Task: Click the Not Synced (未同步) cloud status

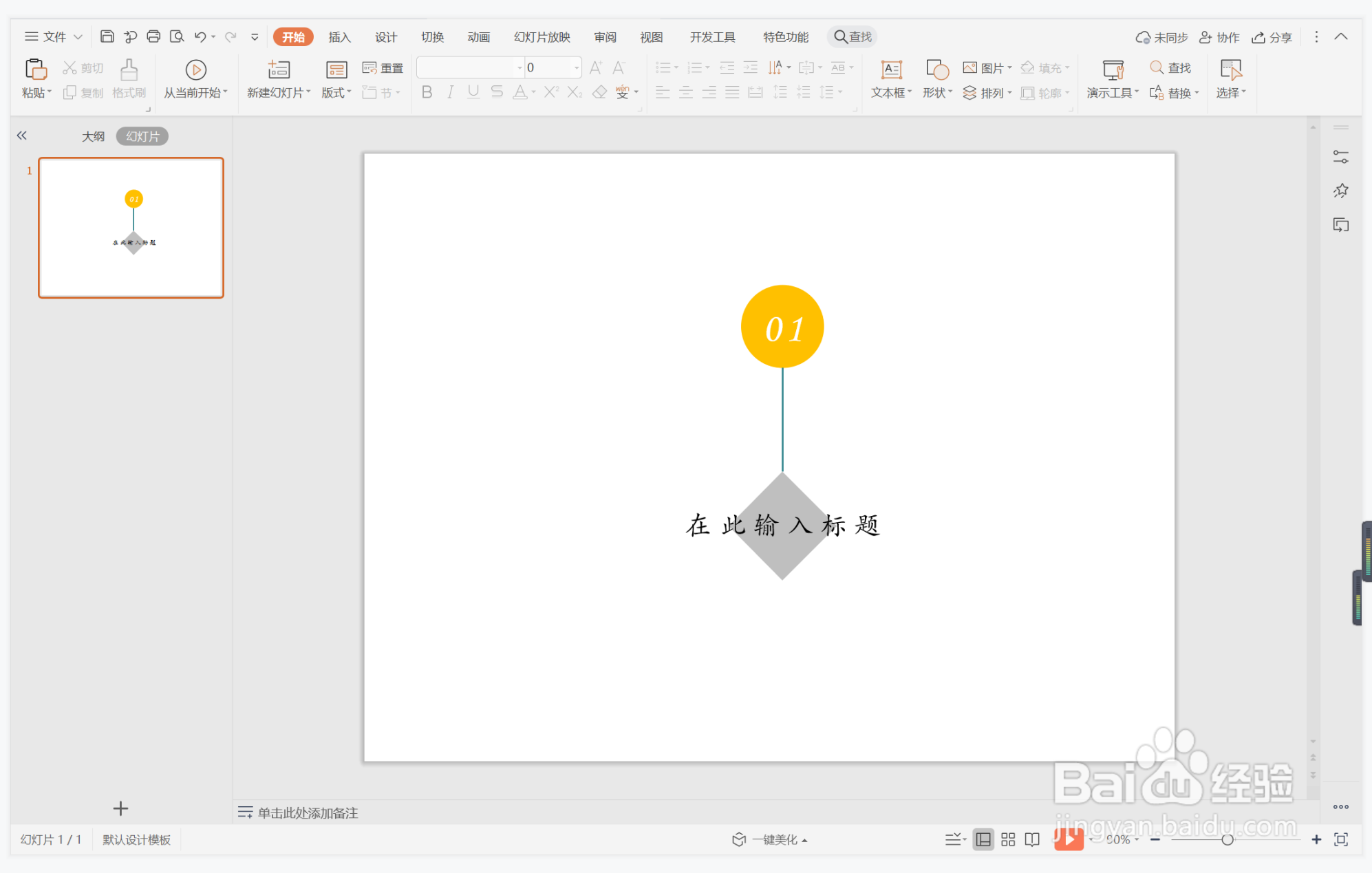Action: pyautogui.click(x=1162, y=37)
